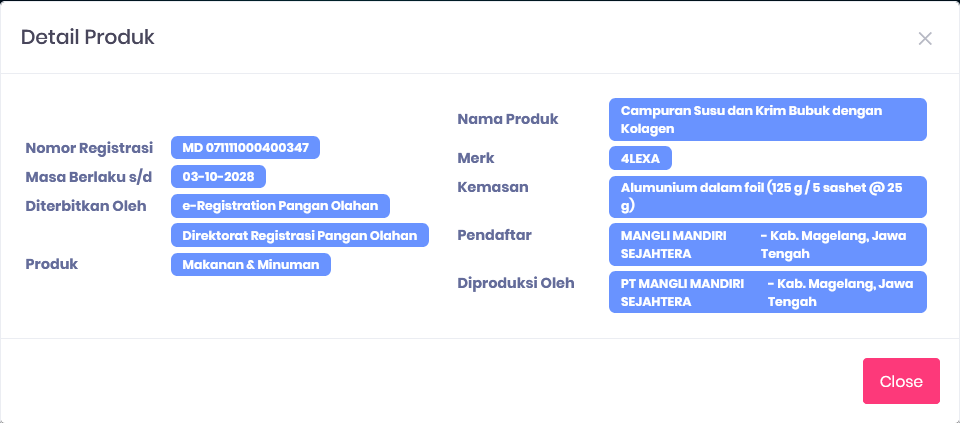Click the registration number badge MD 071111000400347

pyautogui.click(x=245, y=148)
